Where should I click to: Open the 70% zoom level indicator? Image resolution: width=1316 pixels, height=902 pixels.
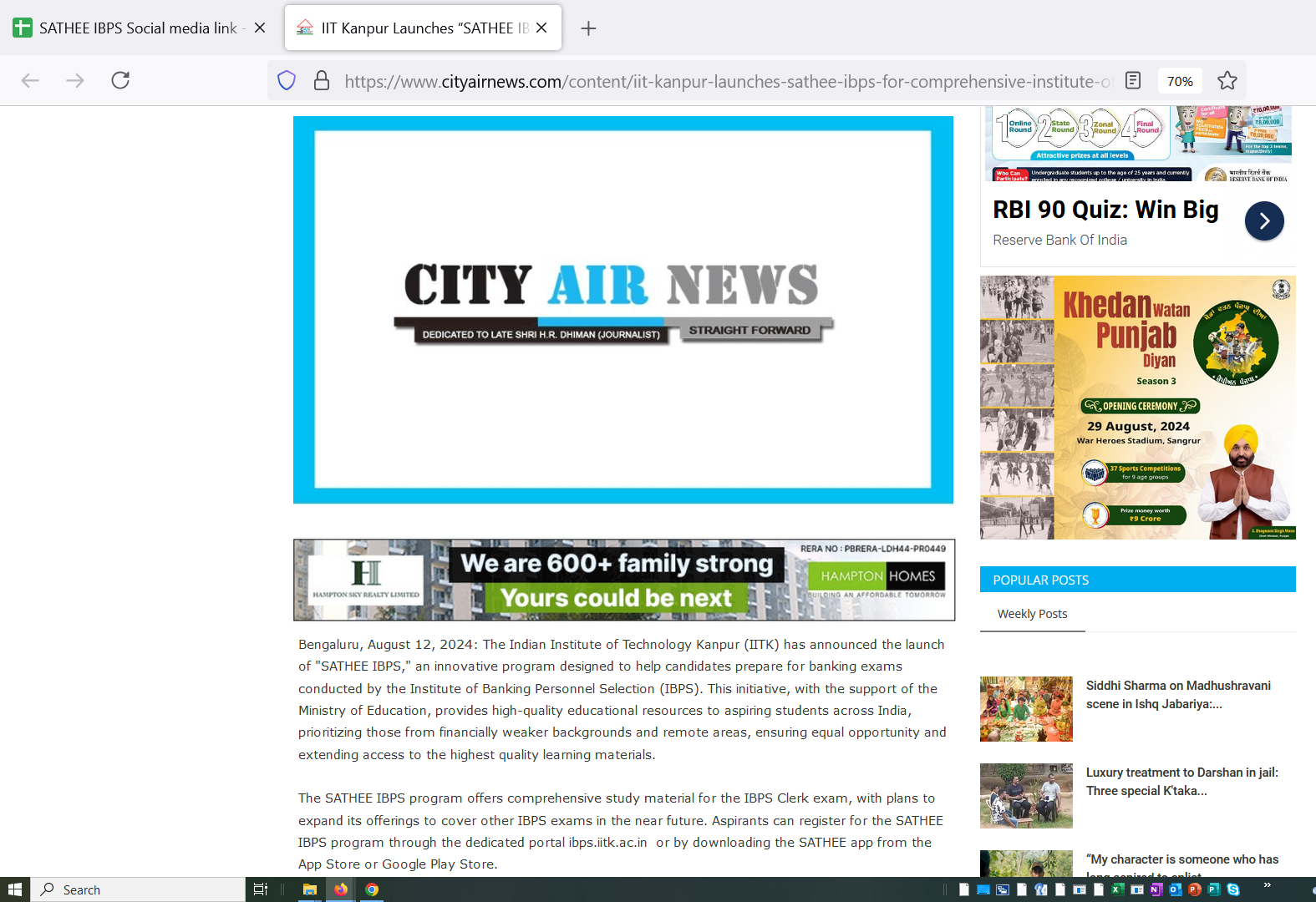pos(1179,81)
